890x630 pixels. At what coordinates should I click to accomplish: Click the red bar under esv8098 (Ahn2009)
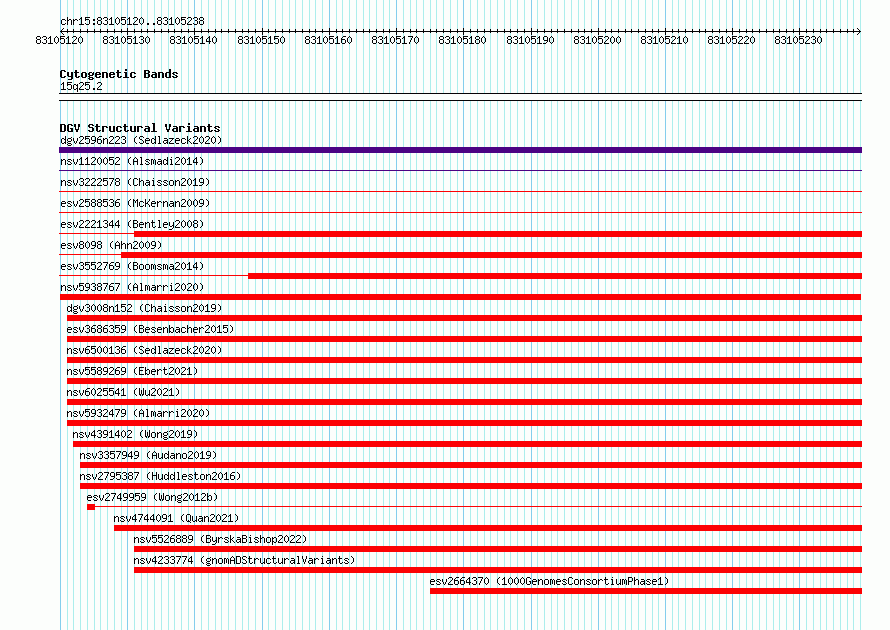tap(492, 255)
